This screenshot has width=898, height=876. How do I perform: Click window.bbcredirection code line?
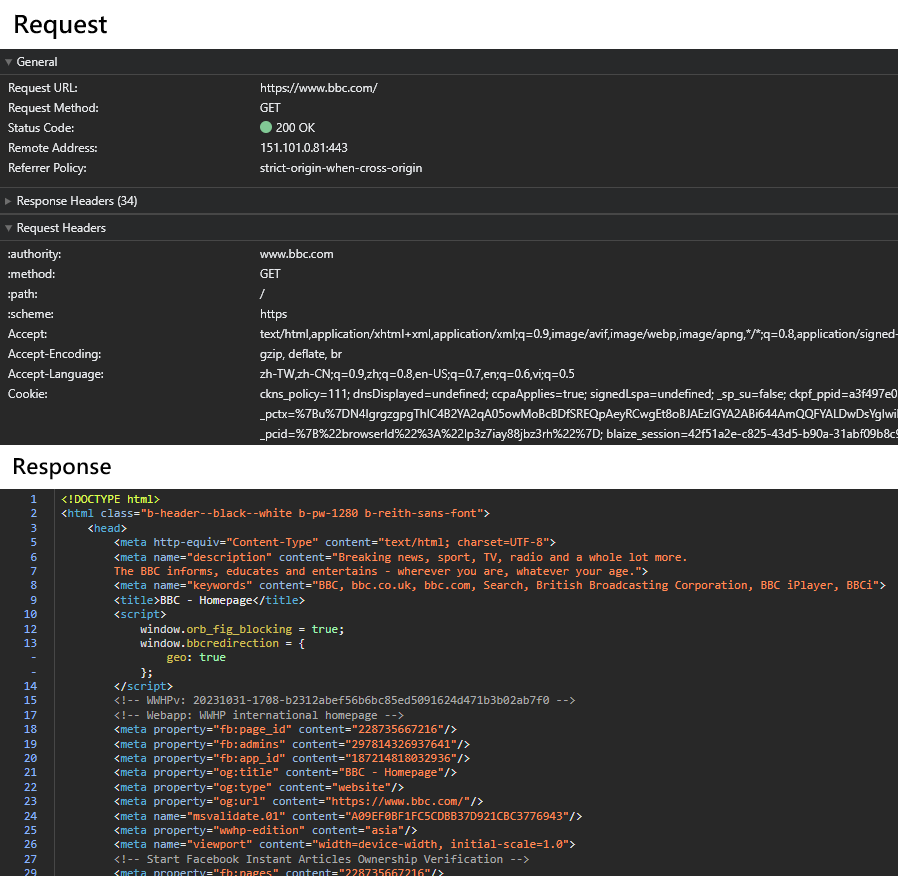[222, 644]
